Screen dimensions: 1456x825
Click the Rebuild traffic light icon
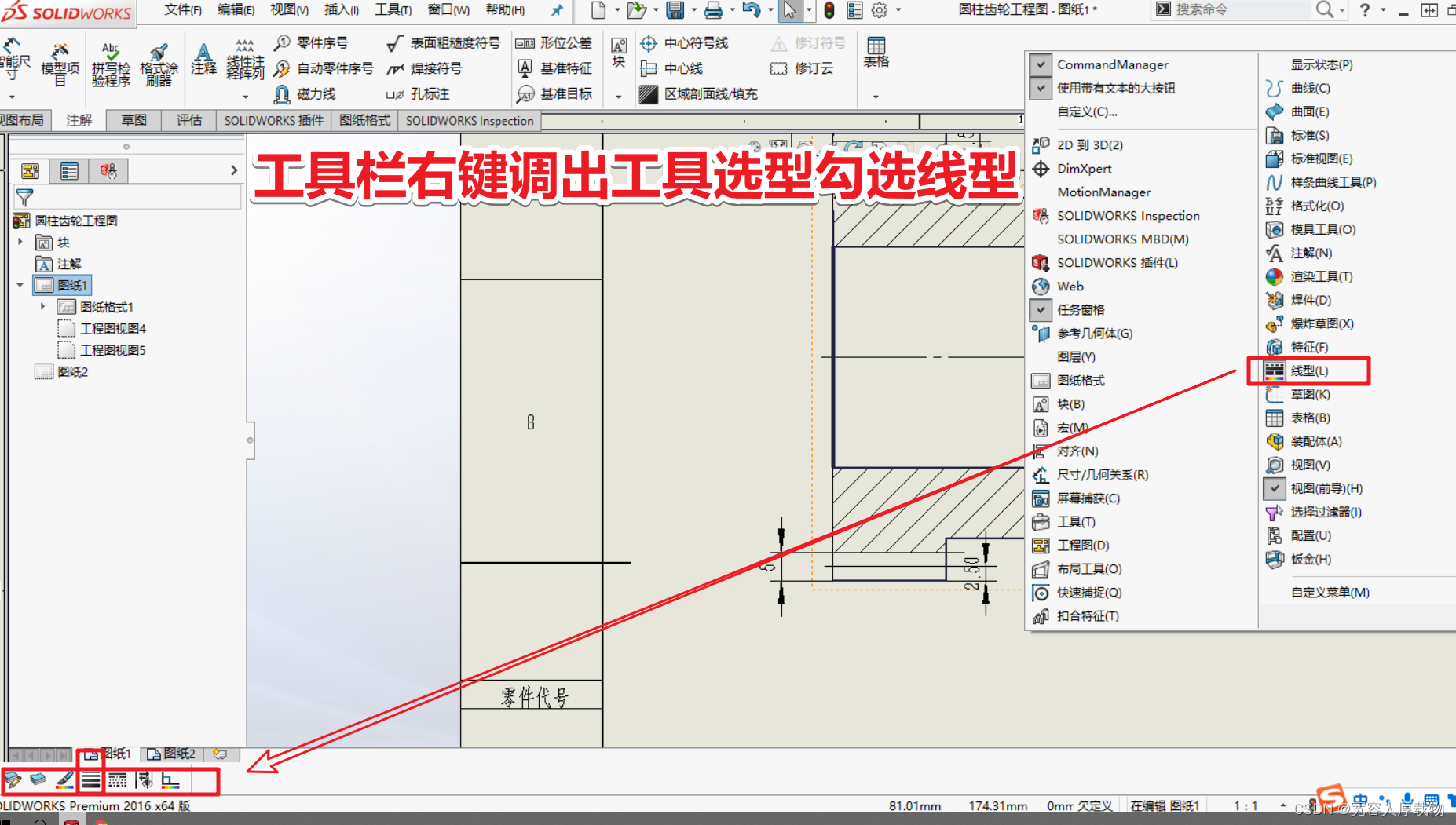point(829,10)
